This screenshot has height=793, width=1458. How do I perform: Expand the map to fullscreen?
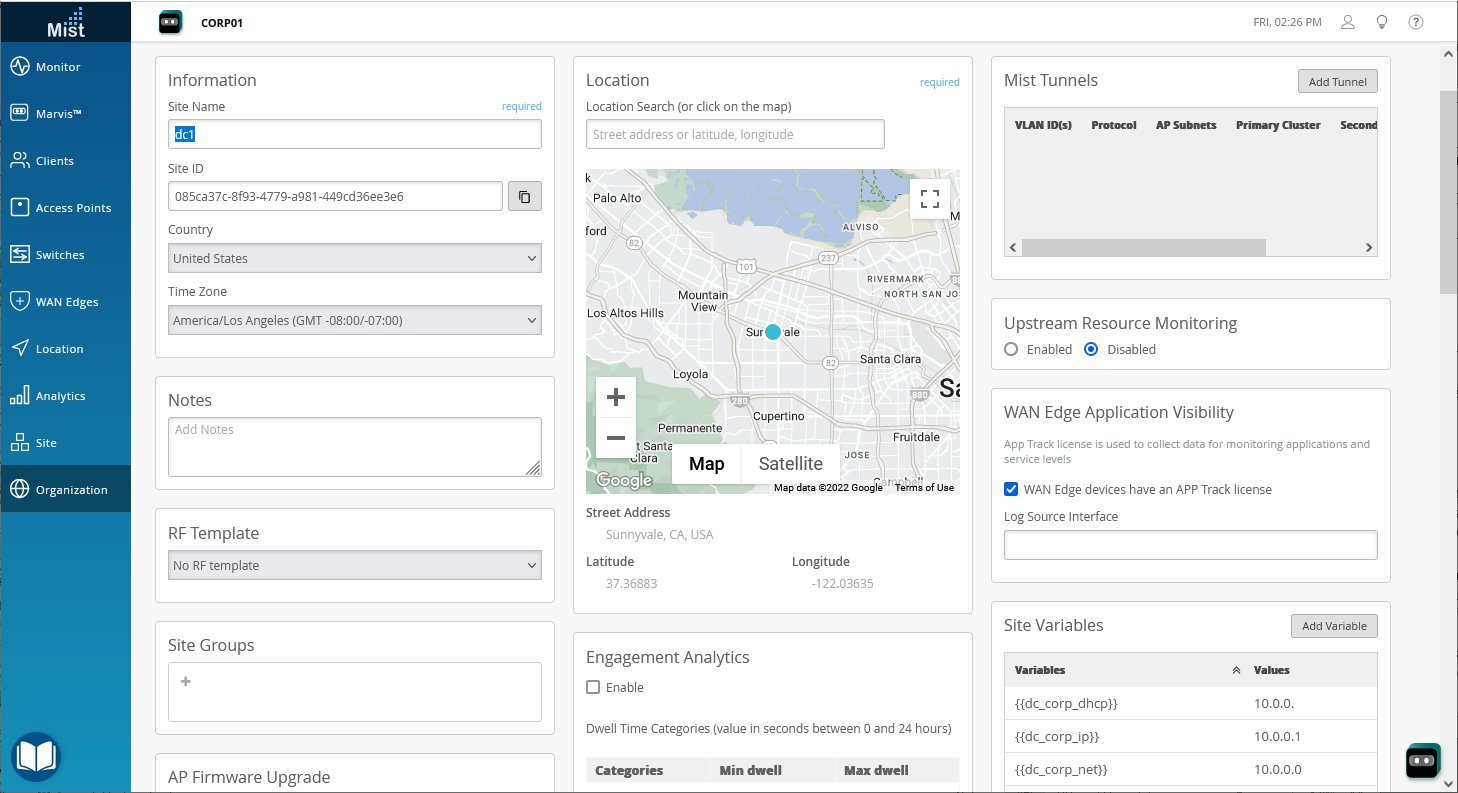(929, 198)
